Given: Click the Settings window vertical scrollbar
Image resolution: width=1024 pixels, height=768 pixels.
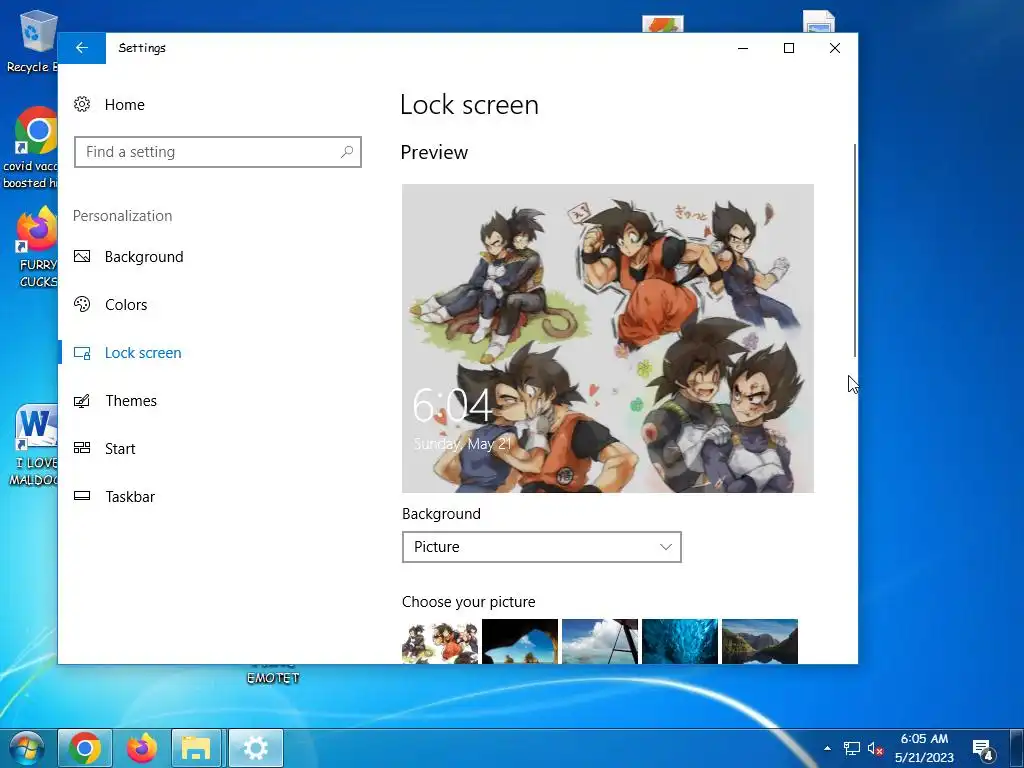Looking at the screenshot, I should [854, 250].
